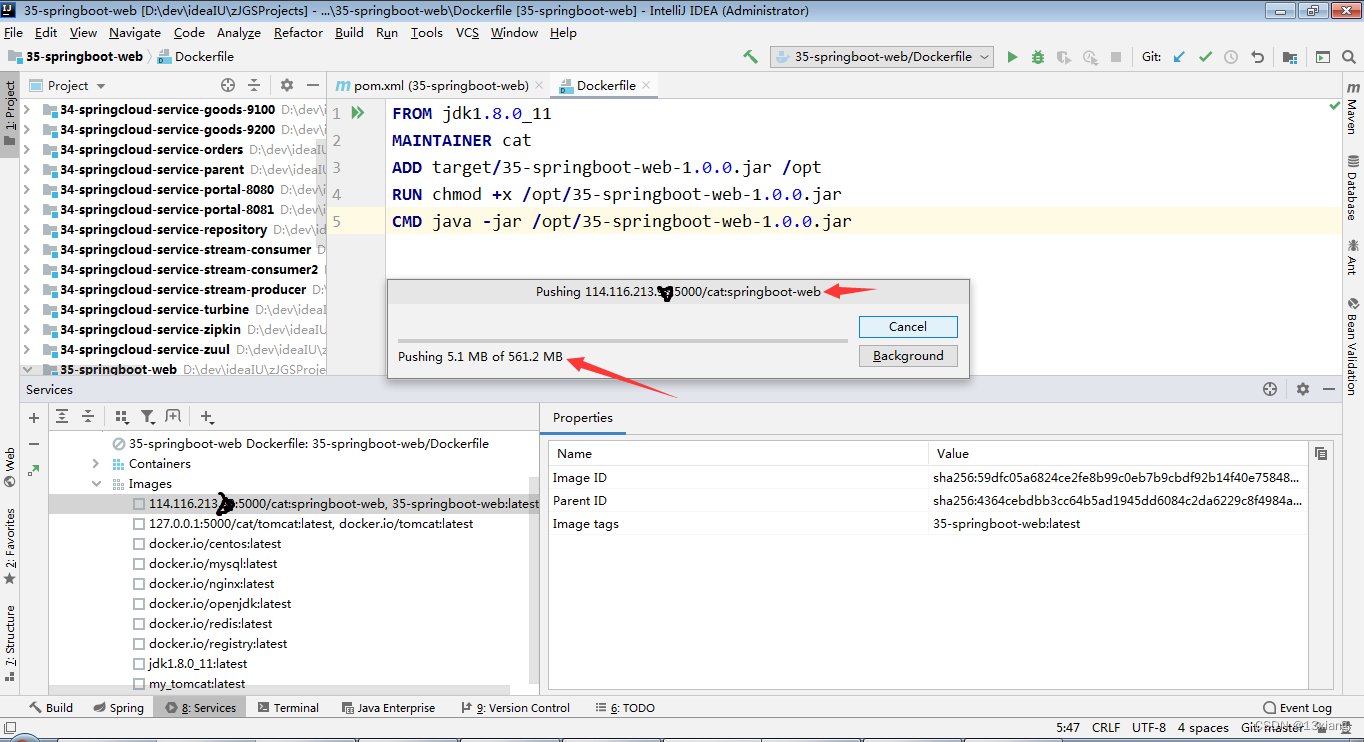Click the 9: Version Control tab
This screenshot has width=1364, height=742.
pyautogui.click(x=515, y=708)
